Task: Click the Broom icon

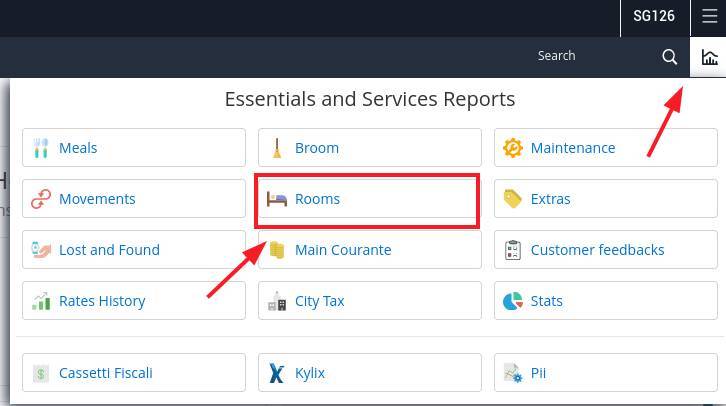Action: pos(277,148)
